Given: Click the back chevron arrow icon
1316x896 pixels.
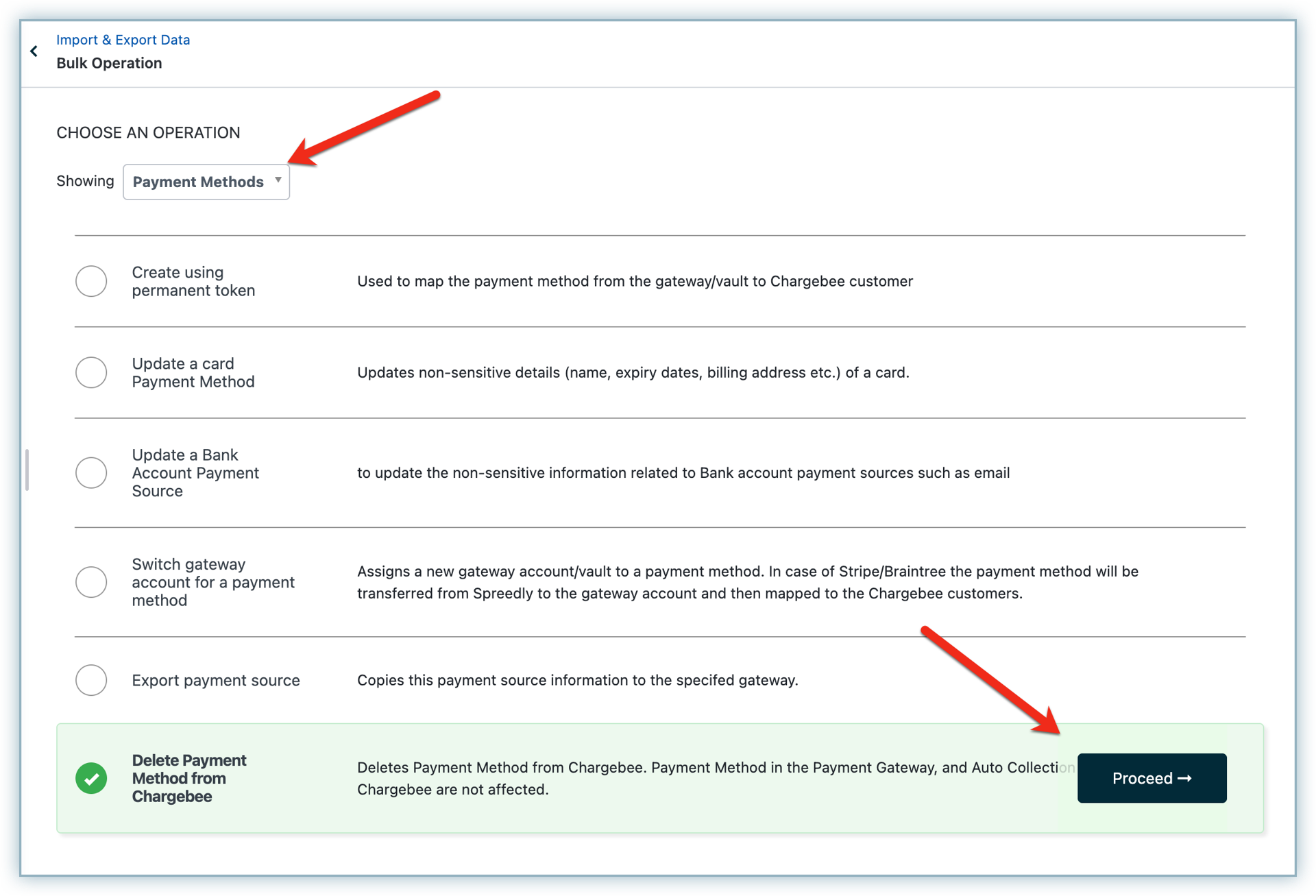Looking at the screenshot, I should pos(34,51).
